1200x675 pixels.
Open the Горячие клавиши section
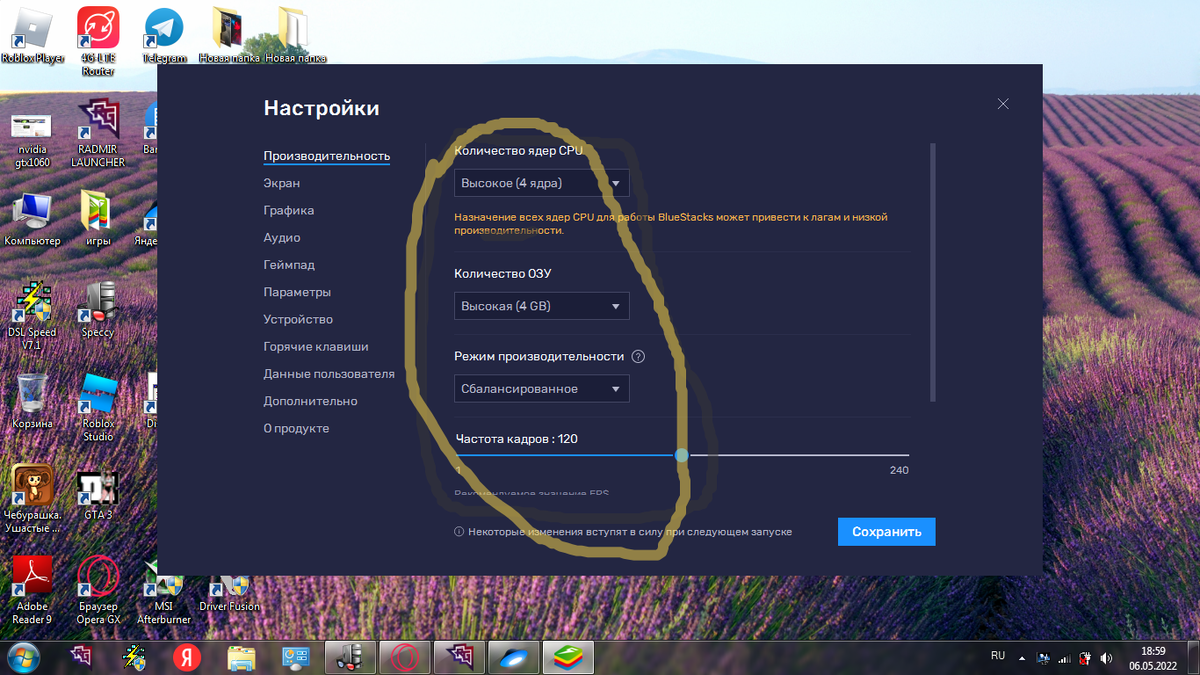[316, 346]
